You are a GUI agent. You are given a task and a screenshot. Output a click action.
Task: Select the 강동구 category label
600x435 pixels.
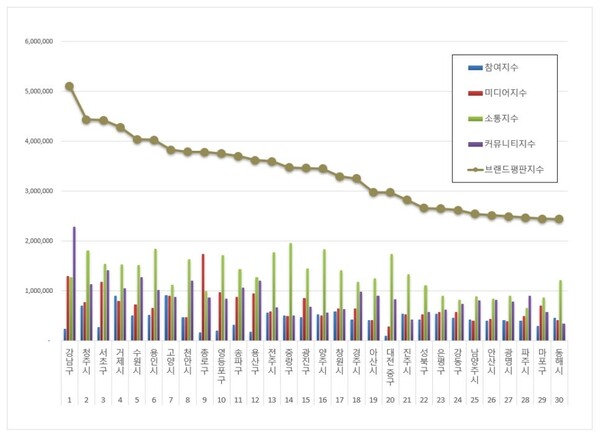pos(458,361)
